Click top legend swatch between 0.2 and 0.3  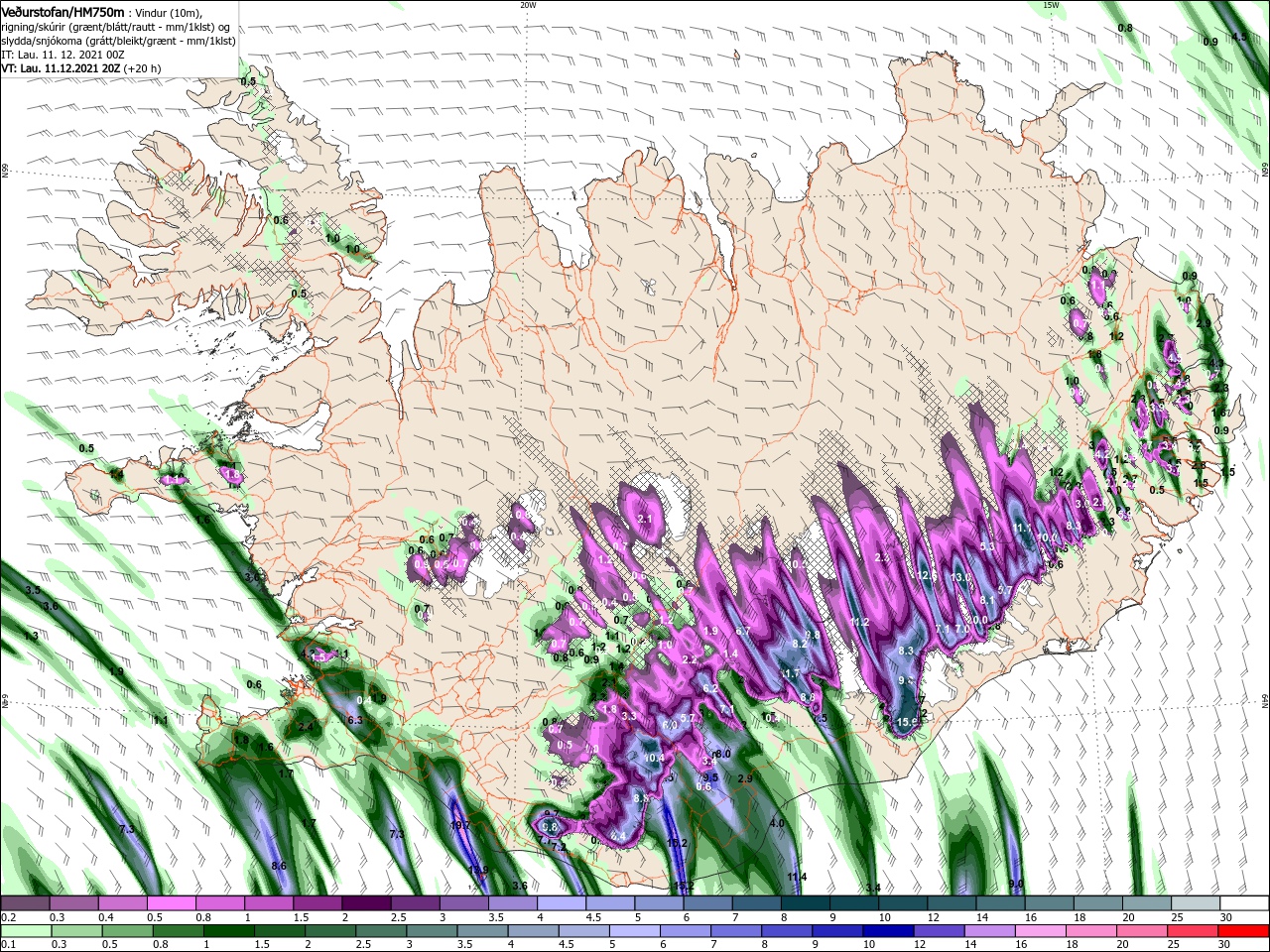click(25, 903)
